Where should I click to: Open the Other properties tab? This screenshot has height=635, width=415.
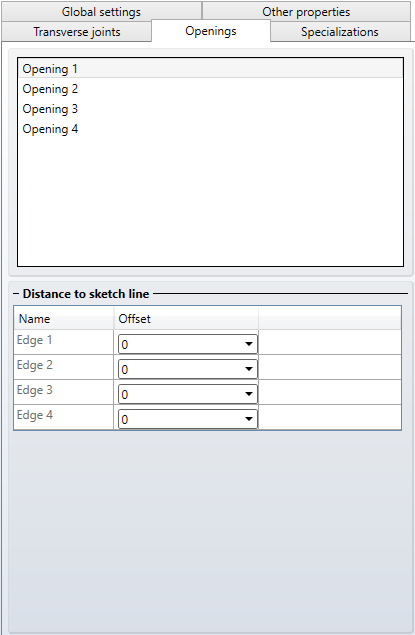click(x=306, y=11)
